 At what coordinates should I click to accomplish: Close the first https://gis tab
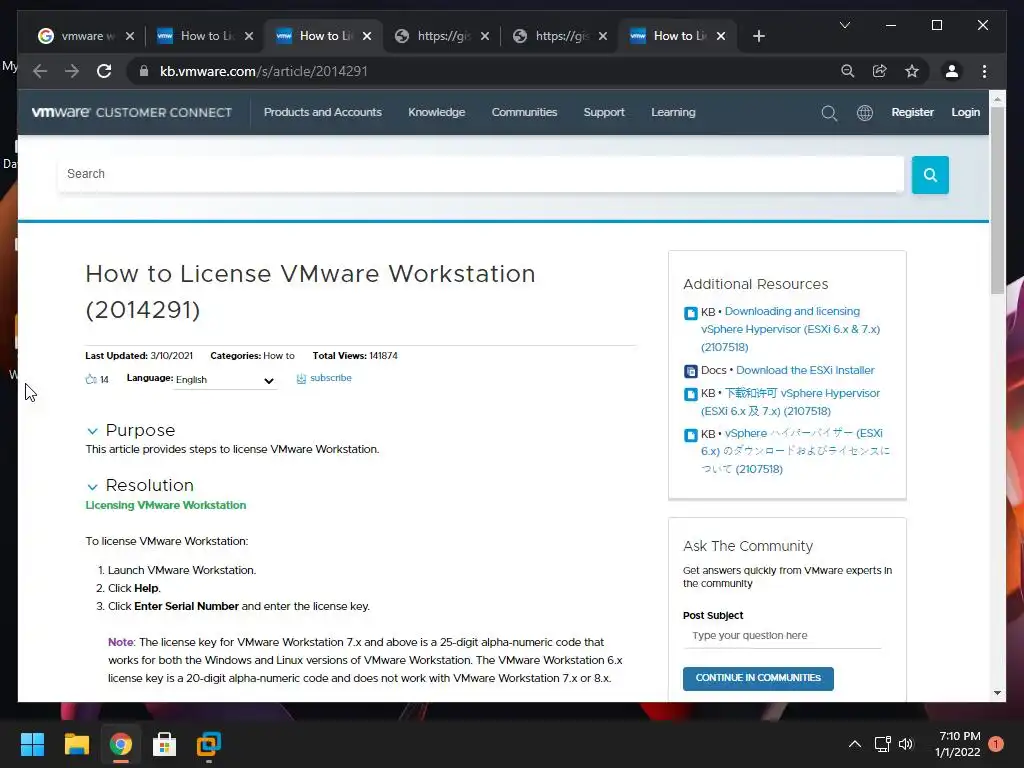pos(485,36)
